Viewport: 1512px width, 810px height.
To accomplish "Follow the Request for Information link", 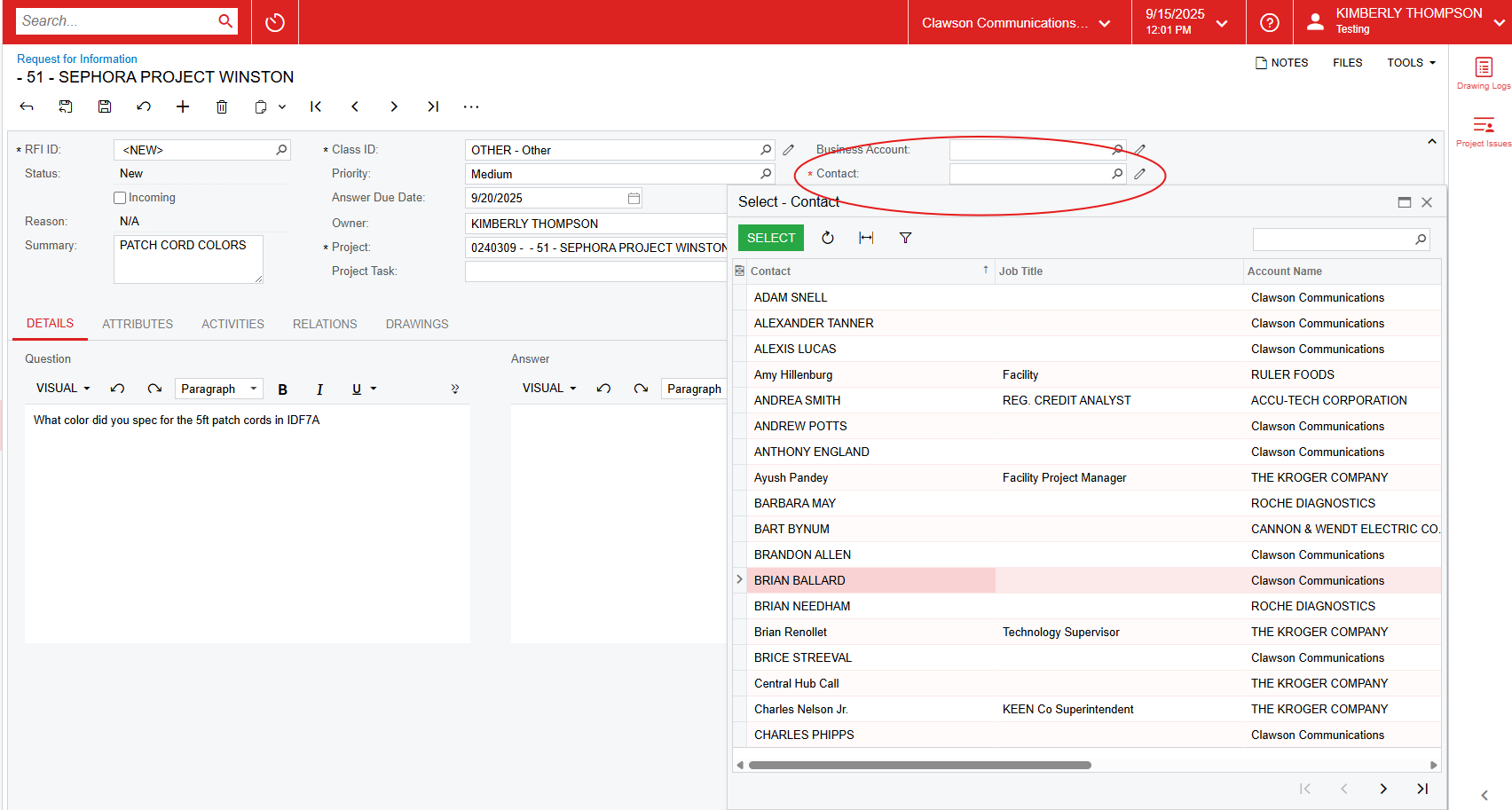I will pyautogui.click(x=77, y=59).
